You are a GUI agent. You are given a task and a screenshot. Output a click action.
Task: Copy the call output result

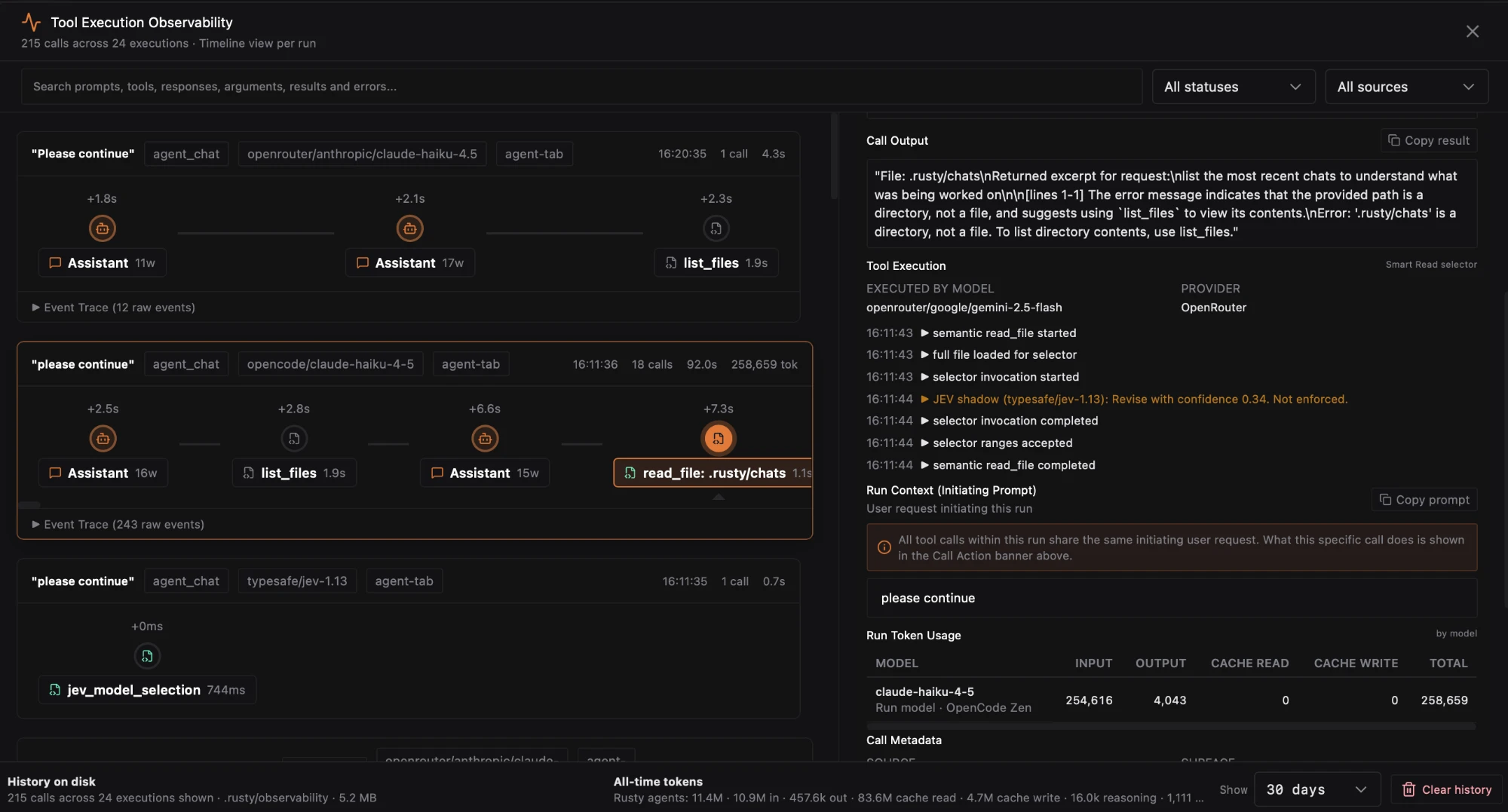(1429, 141)
